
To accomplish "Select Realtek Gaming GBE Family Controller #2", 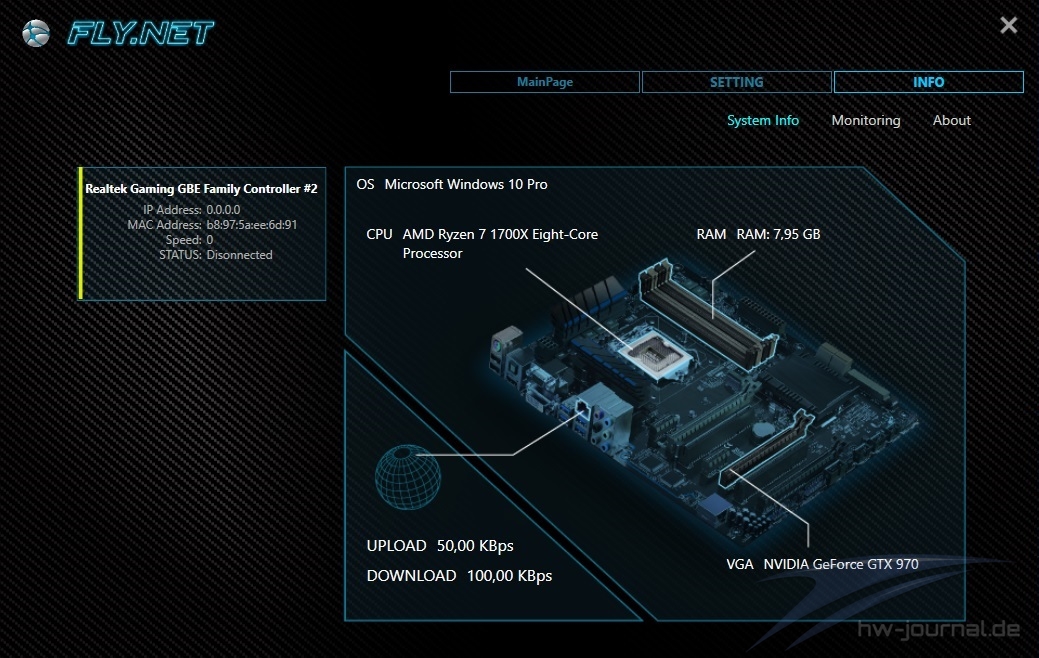I will (x=201, y=188).
